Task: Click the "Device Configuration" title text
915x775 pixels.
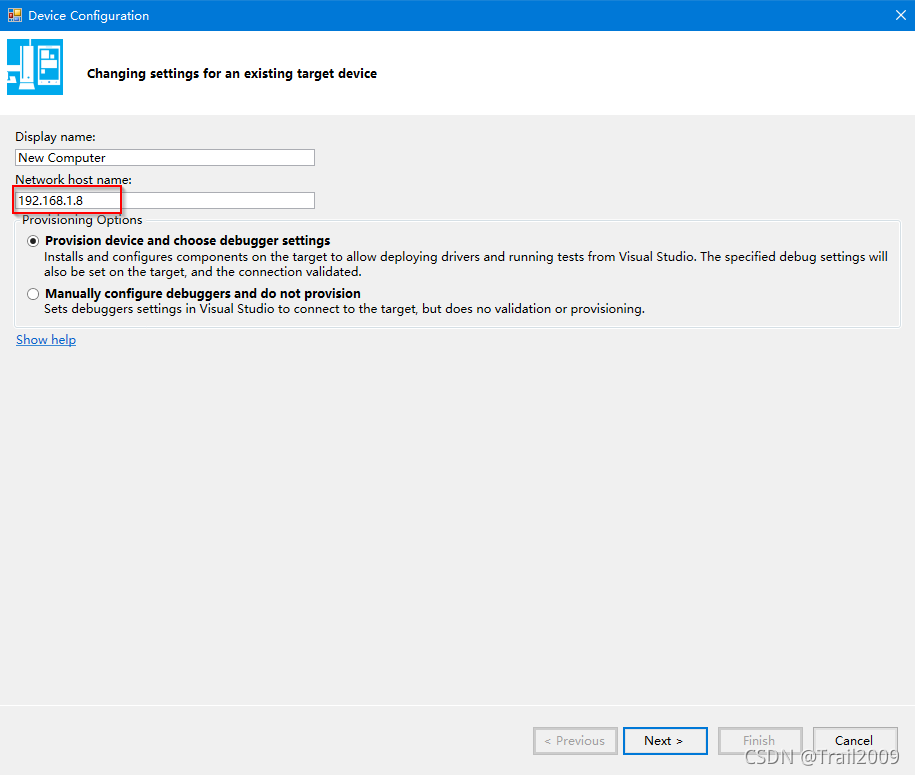Action: click(89, 16)
